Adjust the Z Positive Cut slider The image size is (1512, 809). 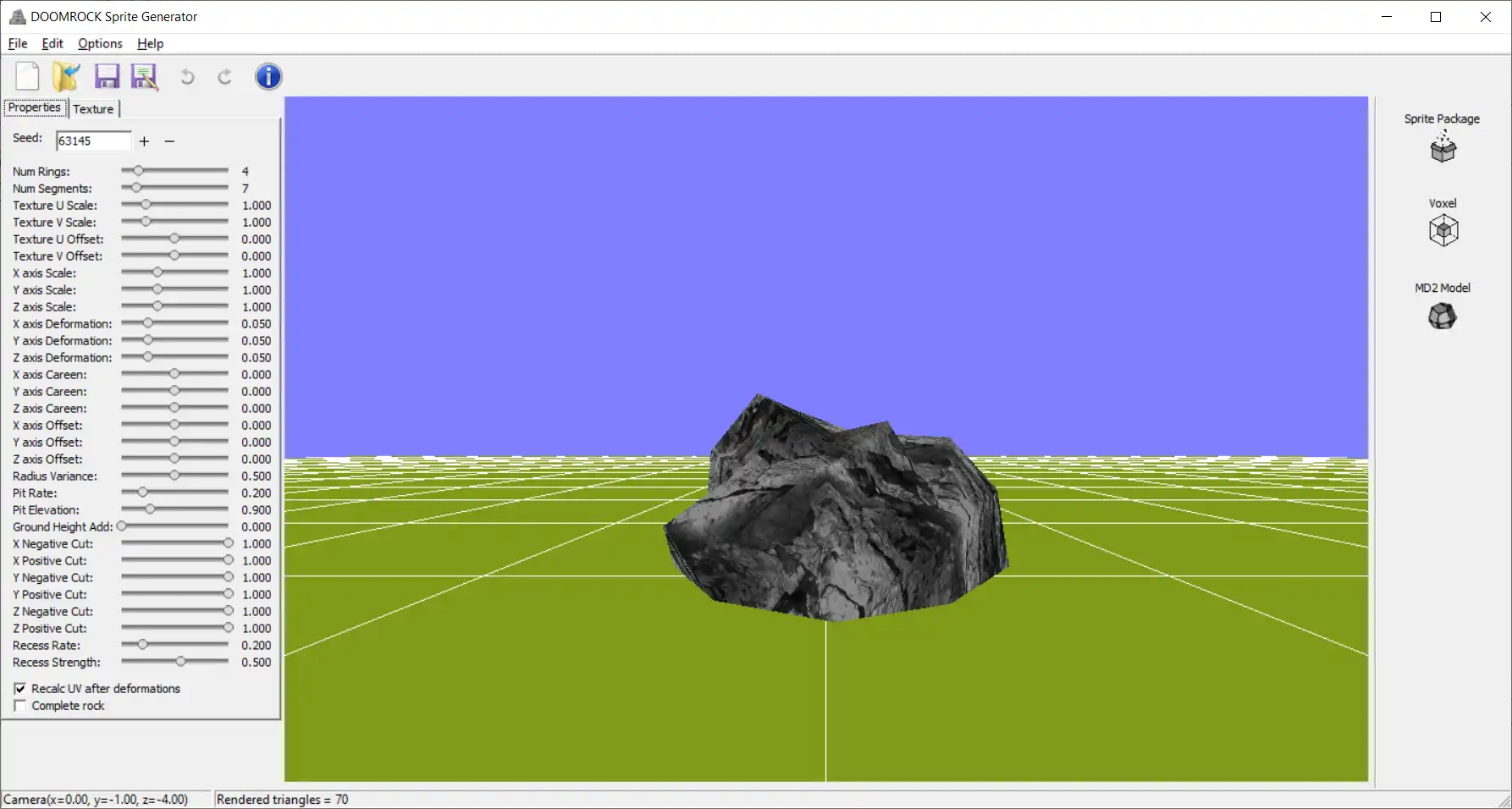click(x=174, y=628)
